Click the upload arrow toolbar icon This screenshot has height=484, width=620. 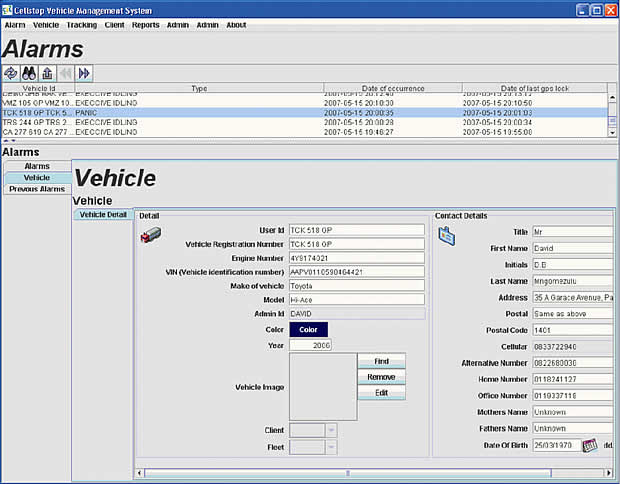tap(47, 73)
